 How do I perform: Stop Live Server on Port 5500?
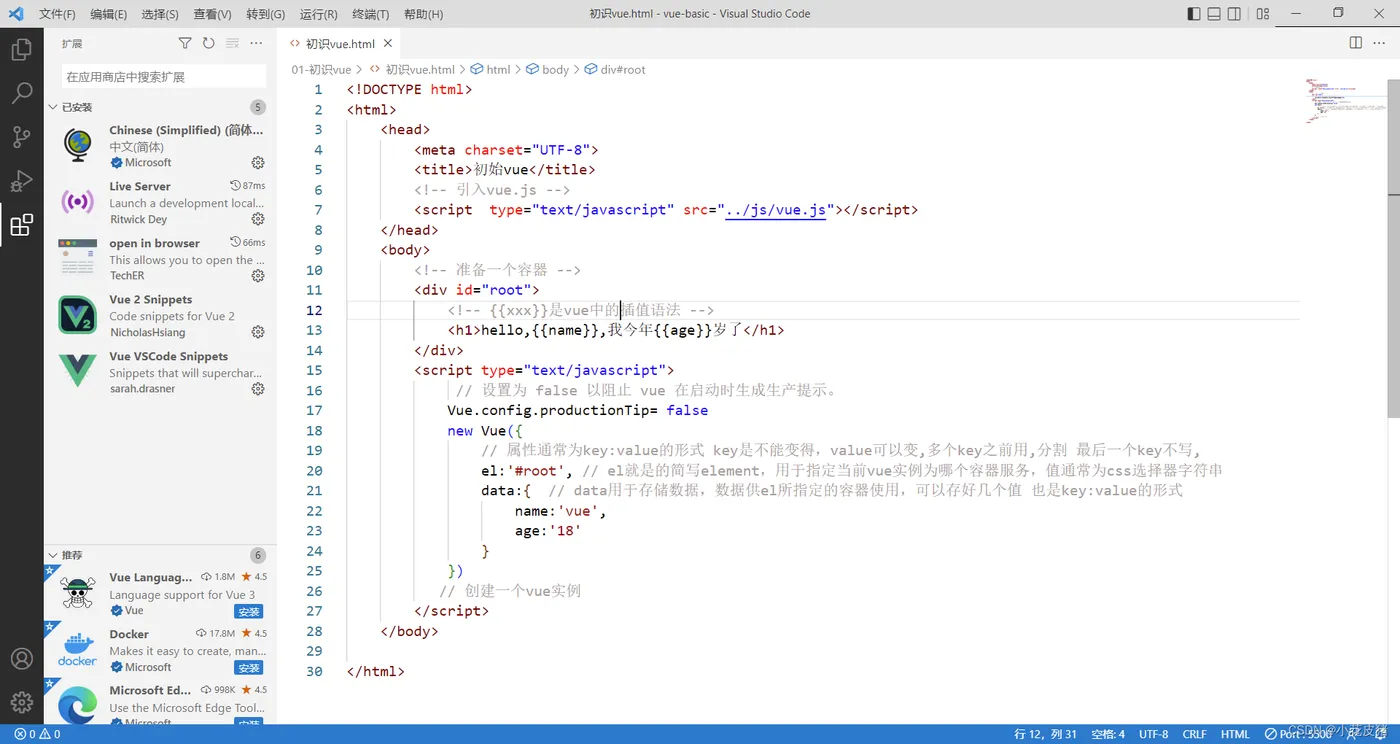tap(1298, 734)
